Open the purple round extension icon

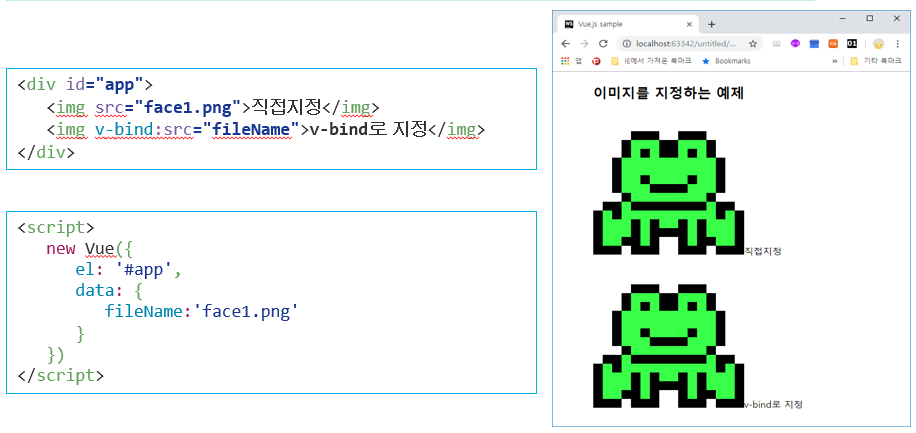pyautogui.click(x=795, y=44)
